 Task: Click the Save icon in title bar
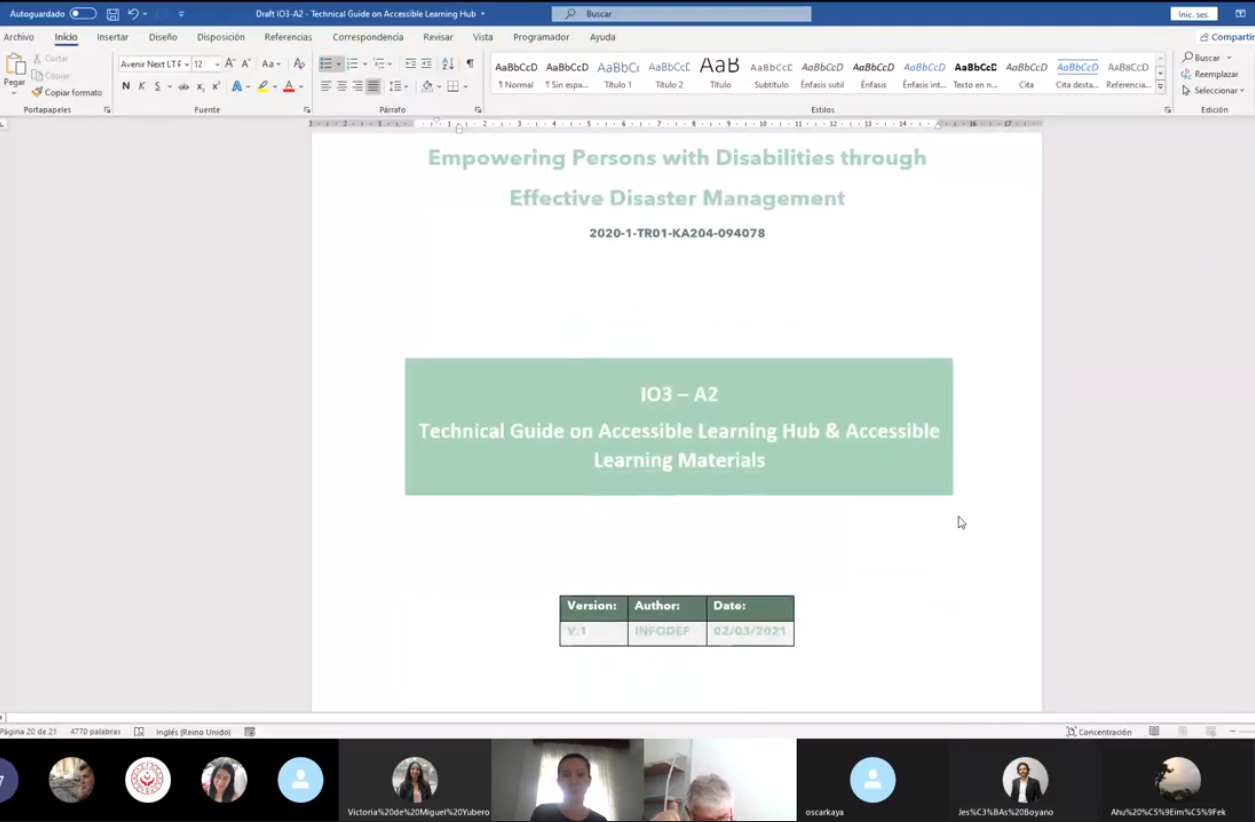[113, 14]
